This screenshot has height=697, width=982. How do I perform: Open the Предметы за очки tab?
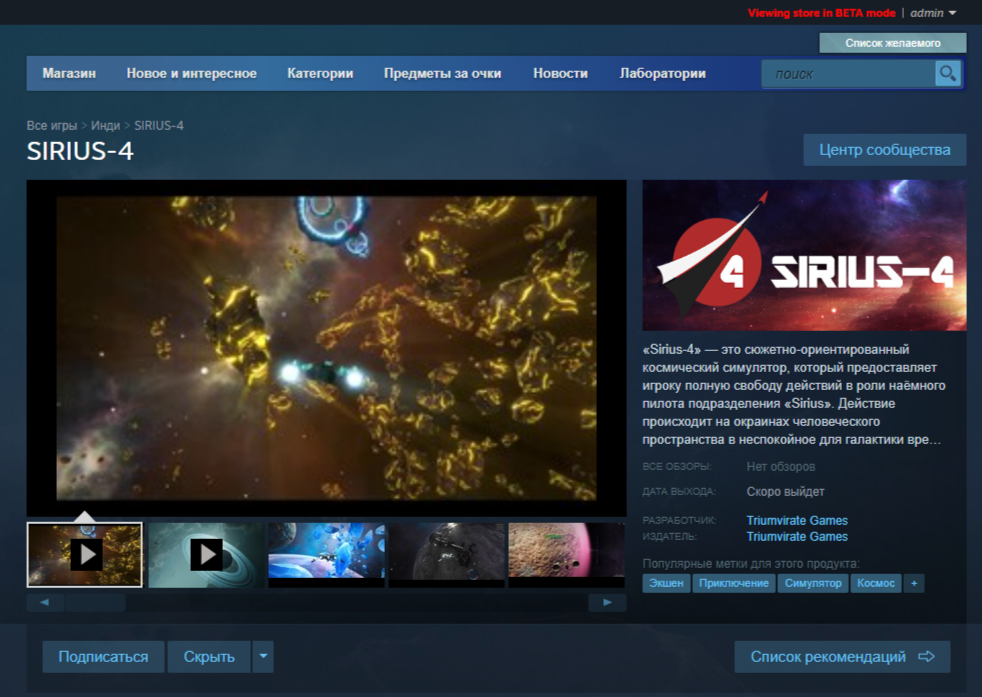point(442,73)
